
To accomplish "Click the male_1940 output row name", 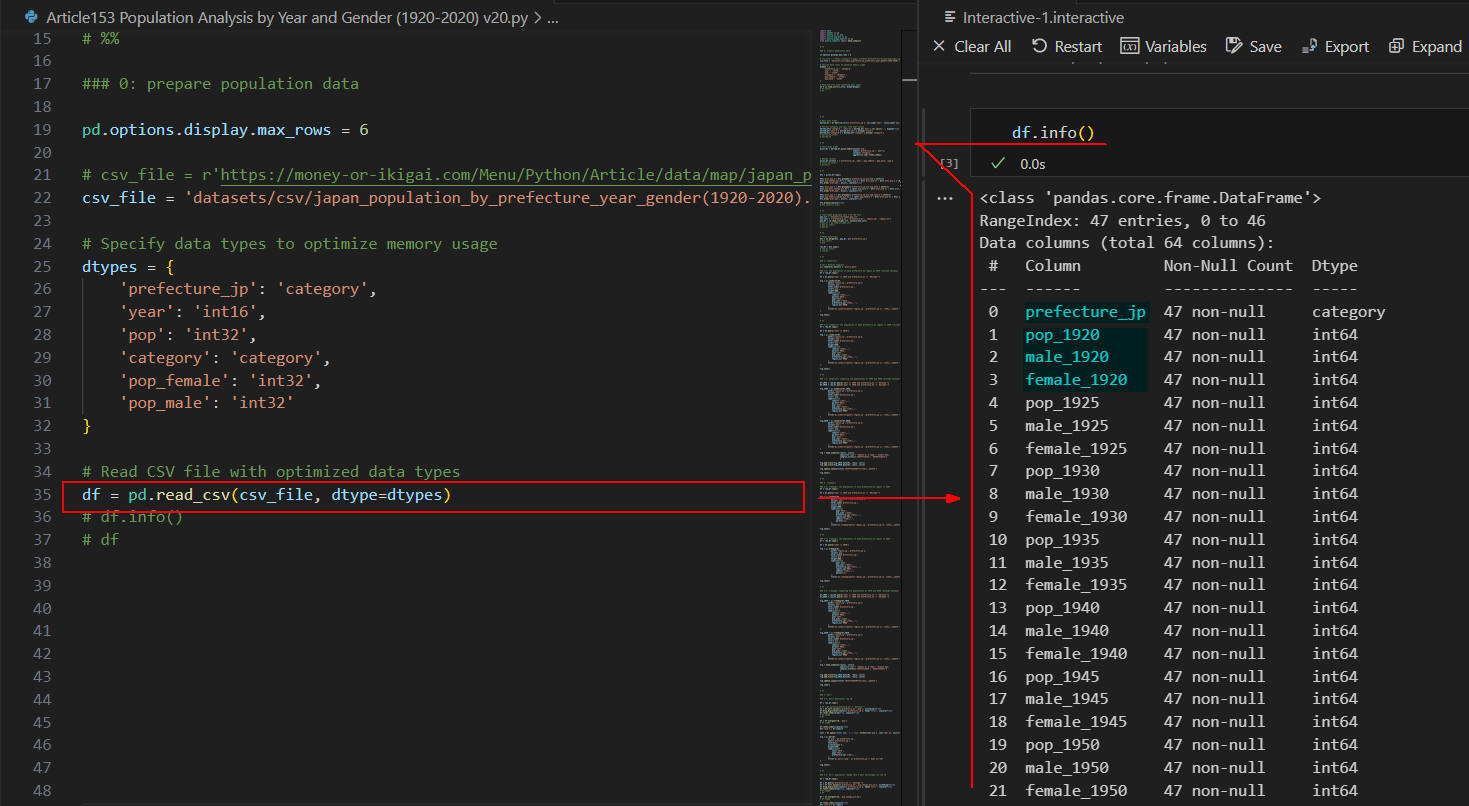I will [x=1067, y=631].
